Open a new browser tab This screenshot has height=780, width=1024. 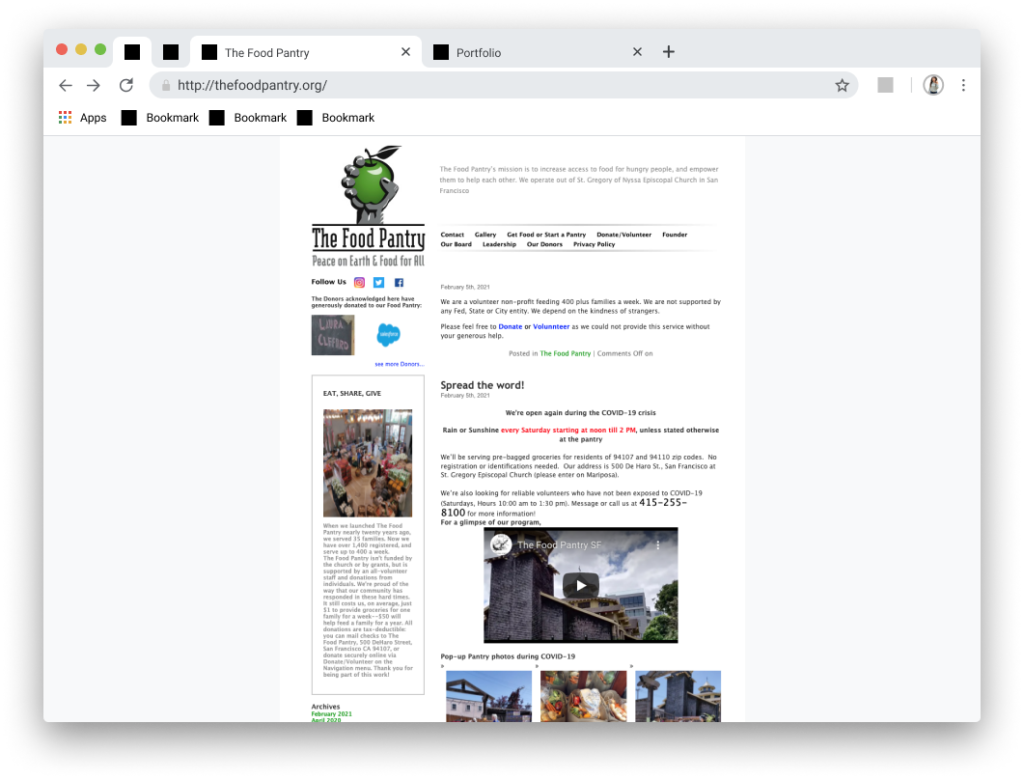(669, 52)
